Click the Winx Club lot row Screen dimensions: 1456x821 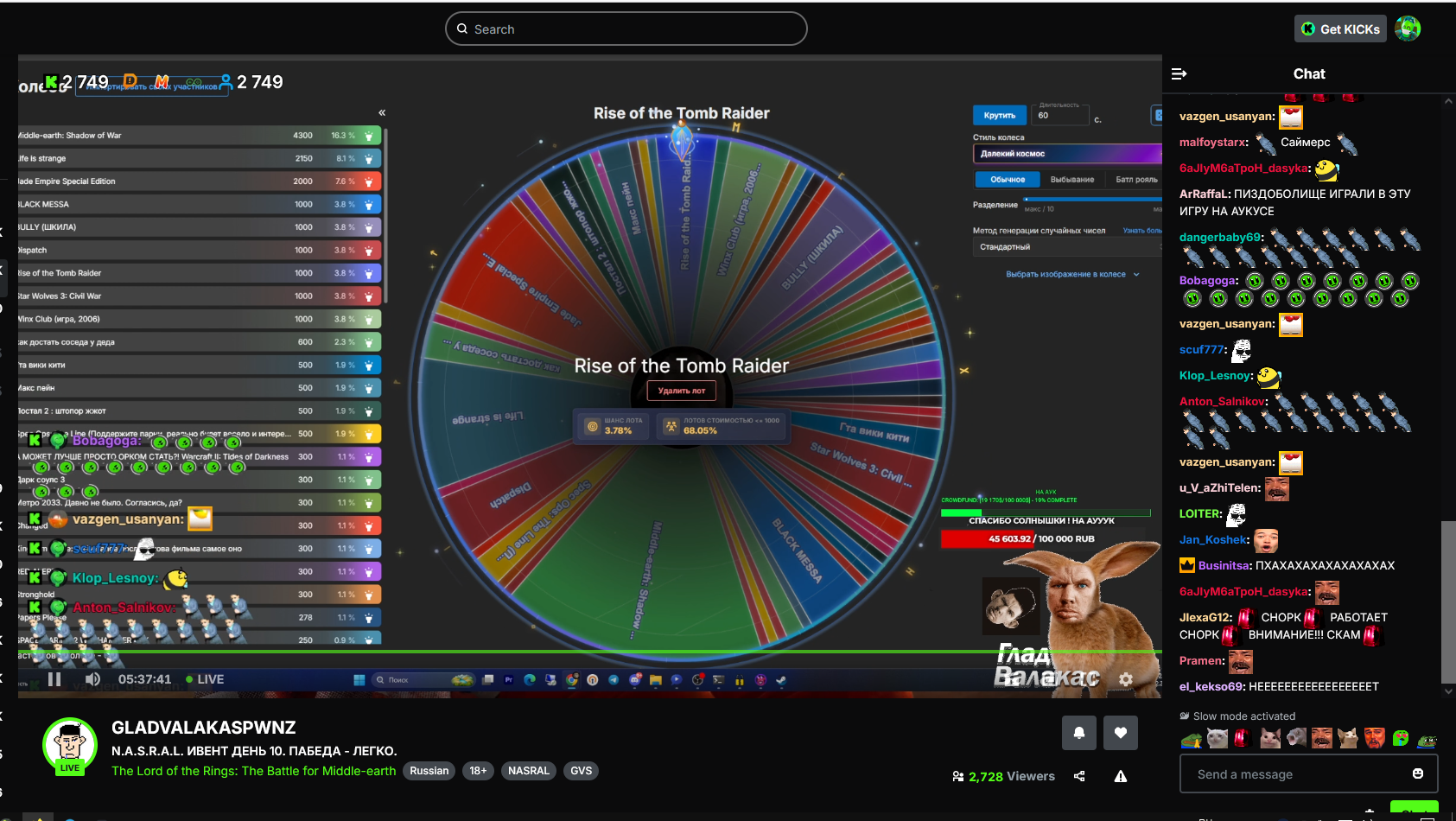click(200, 319)
